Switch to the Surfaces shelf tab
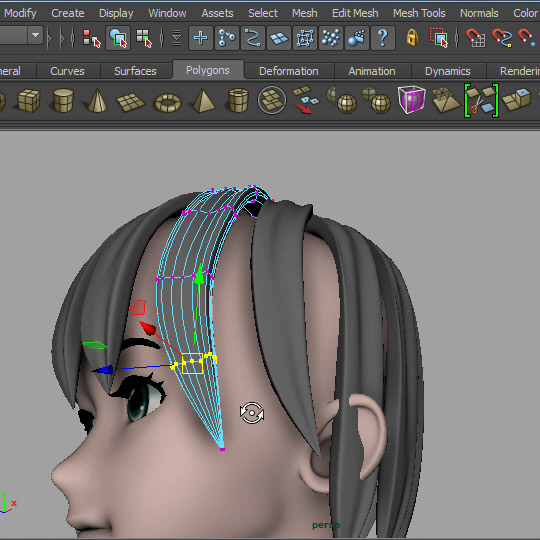Screen dimensions: 540x540 click(135, 71)
